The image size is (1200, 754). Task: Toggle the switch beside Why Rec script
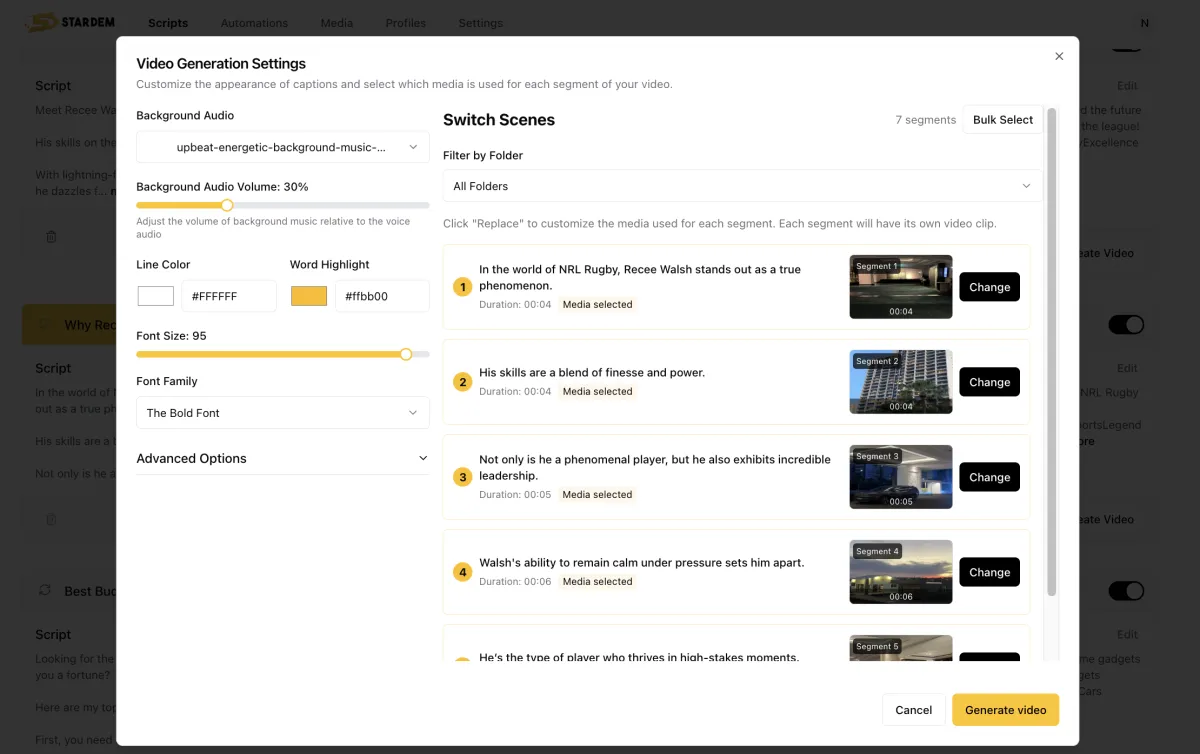click(x=1126, y=325)
